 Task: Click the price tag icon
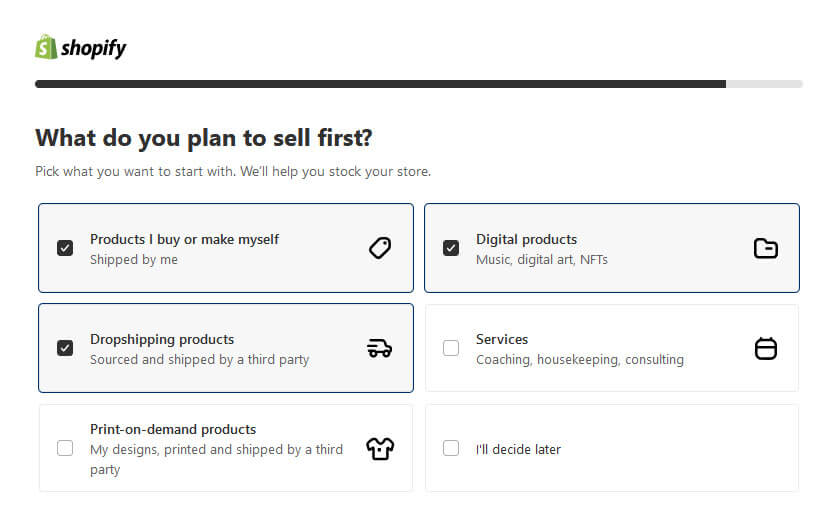(380, 248)
